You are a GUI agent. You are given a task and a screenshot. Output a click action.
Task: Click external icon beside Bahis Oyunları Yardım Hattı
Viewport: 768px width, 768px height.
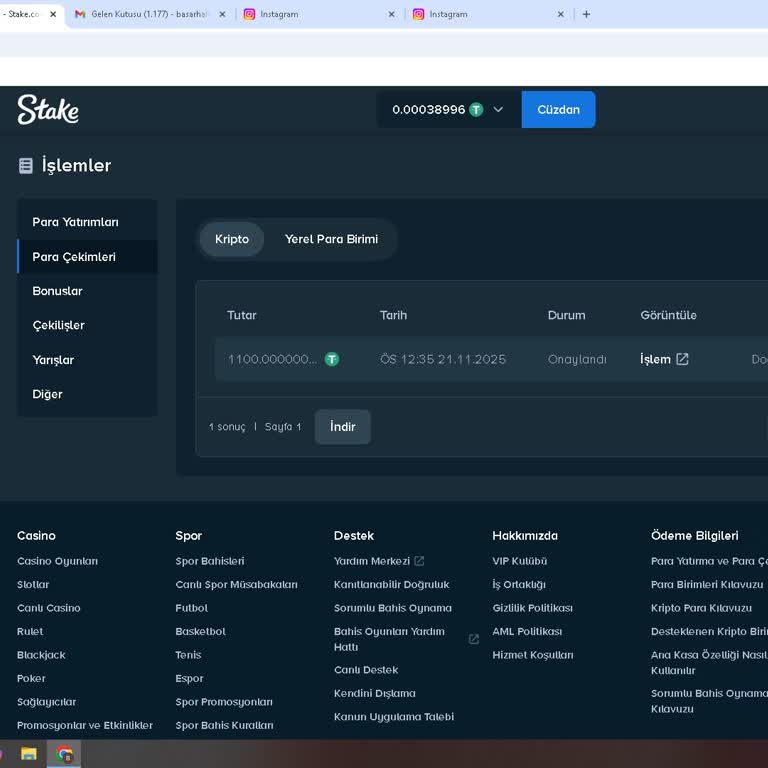click(x=474, y=639)
